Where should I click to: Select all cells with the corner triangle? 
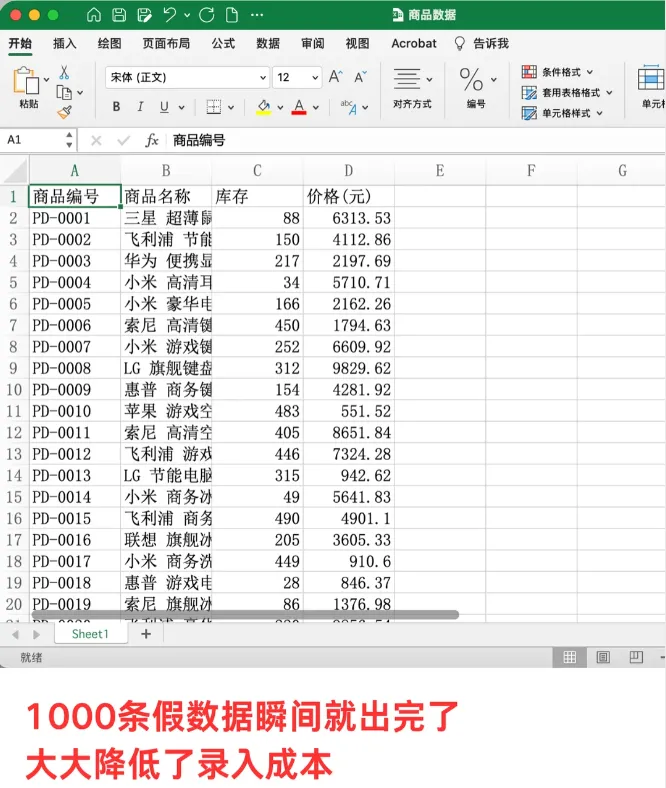pyautogui.click(x=15, y=171)
